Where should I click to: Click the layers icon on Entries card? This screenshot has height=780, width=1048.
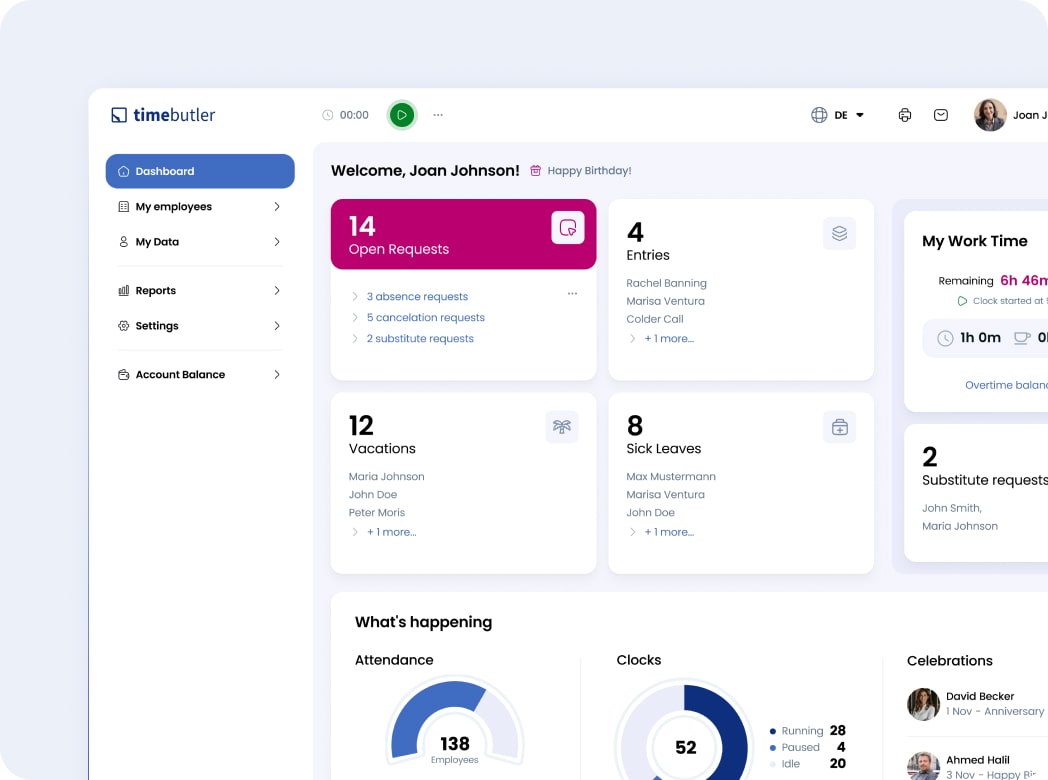pyautogui.click(x=839, y=233)
